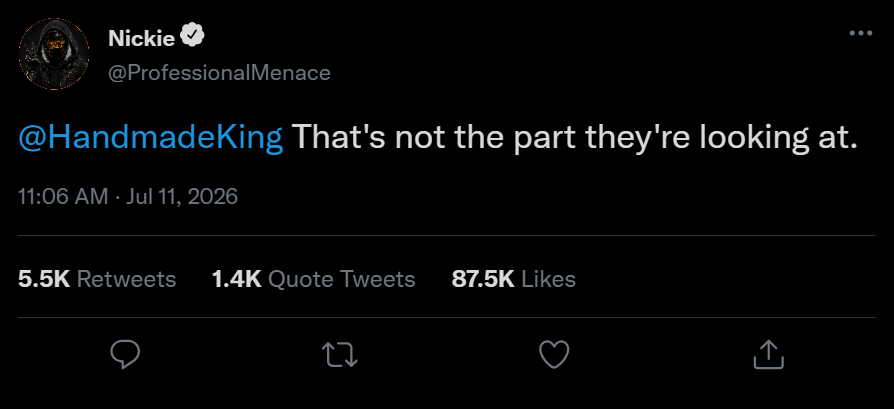894x409 pixels.
Task: Click the Jul 11, 2026 date
Action: point(182,197)
